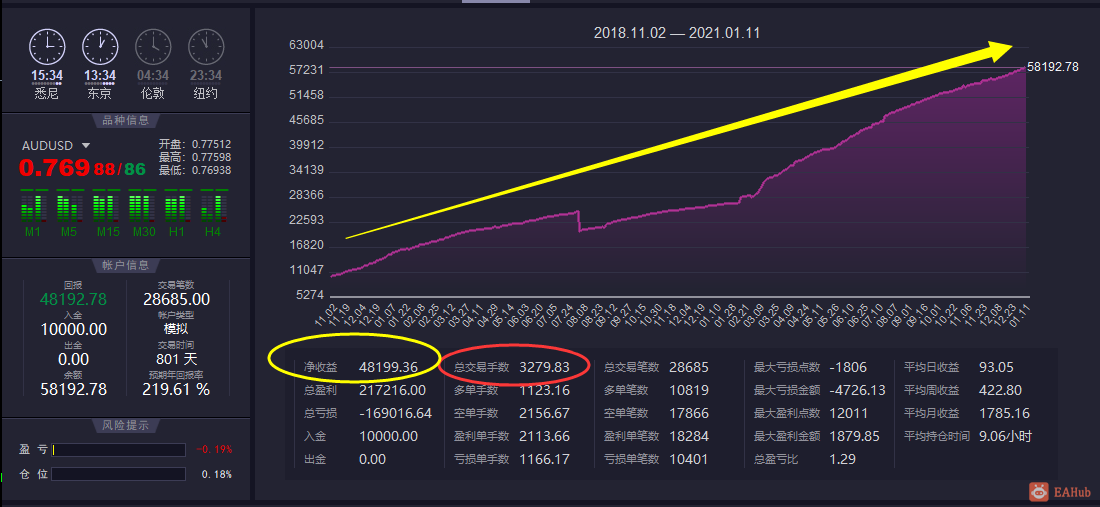The height and width of the screenshot is (507, 1100).
Task: Click the 平均周收益 value 422.80
Action: [x=1000, y=390]
